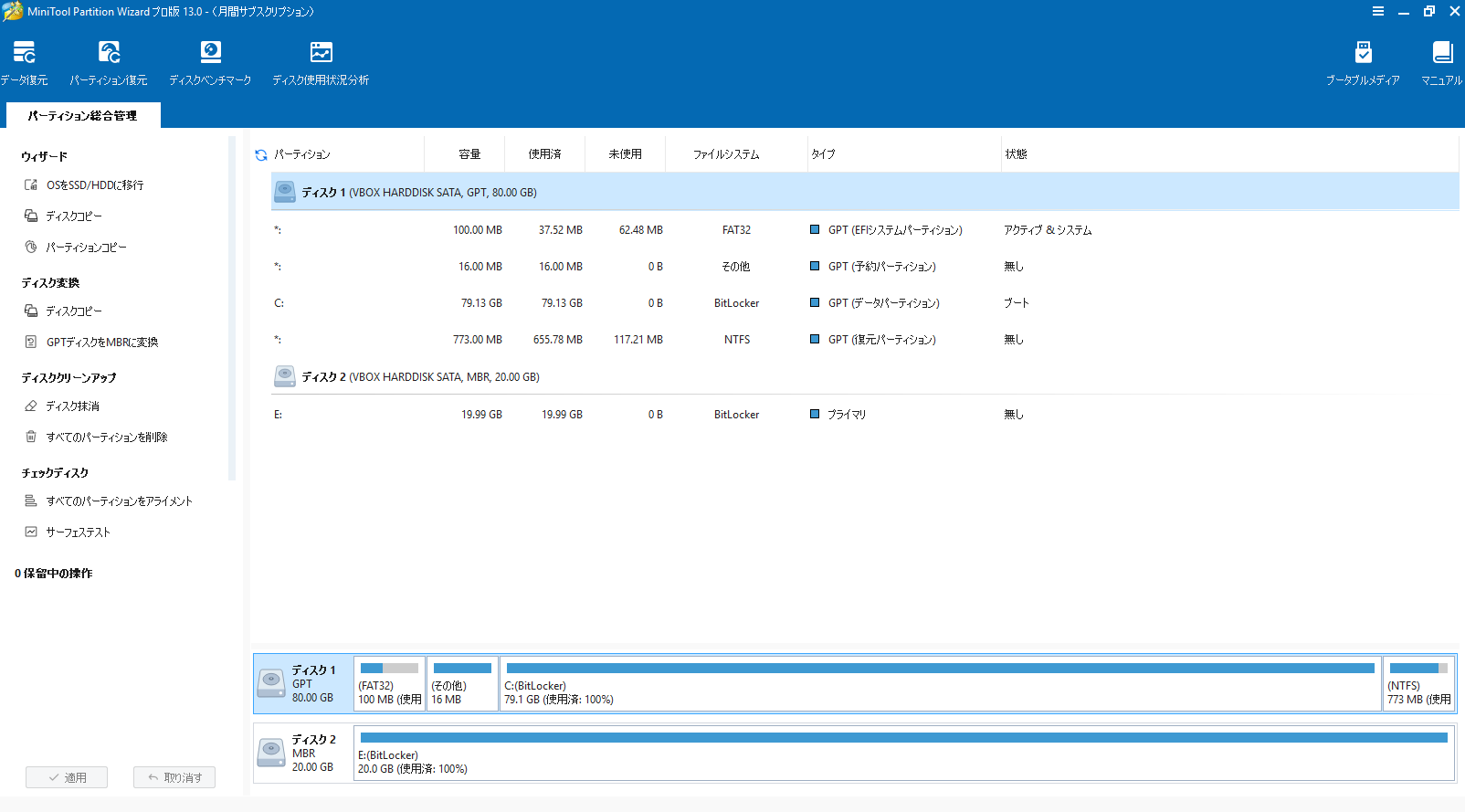Viewport: 1465px width, 812px height.
Task: Click the sidebar vertical scrollbar
Action: 232,307
